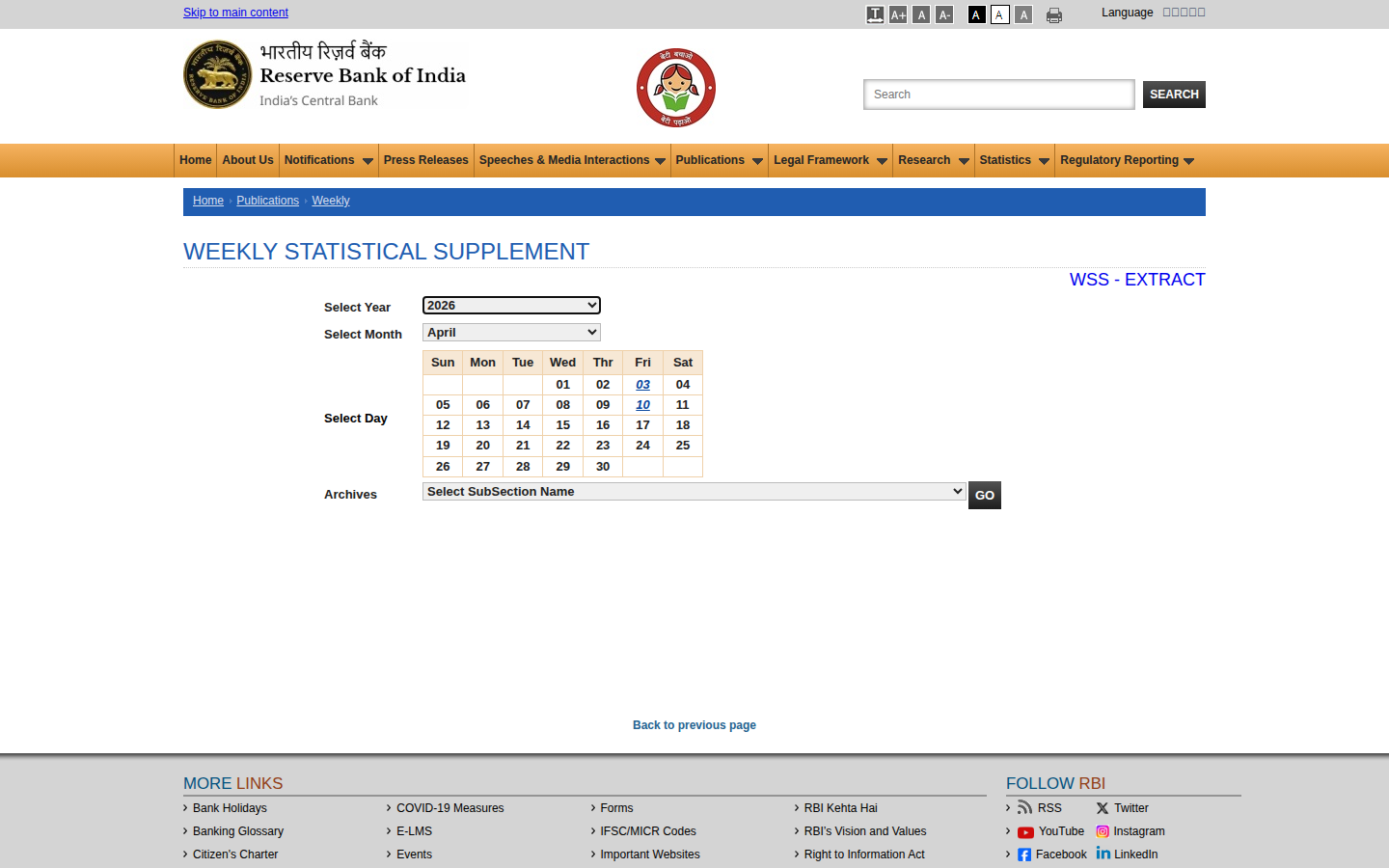Increase text size with A+ icon
The width and height of the screenshot is (1389, 868).
pyautogui.click(x=898, y=14)
